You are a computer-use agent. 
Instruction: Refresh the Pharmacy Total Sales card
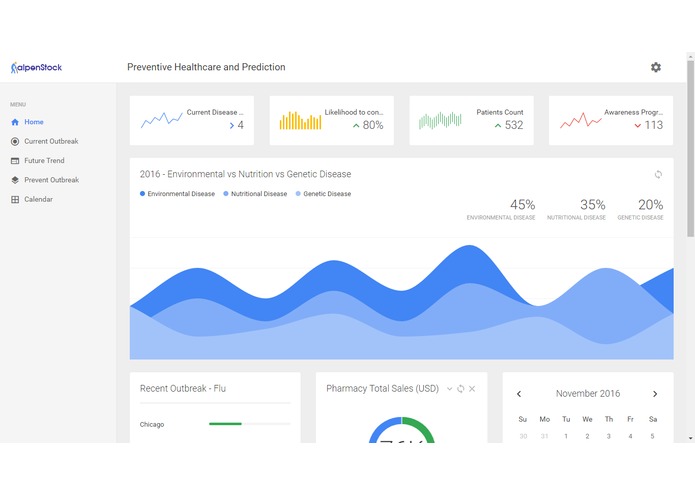[x=461, y=389]
